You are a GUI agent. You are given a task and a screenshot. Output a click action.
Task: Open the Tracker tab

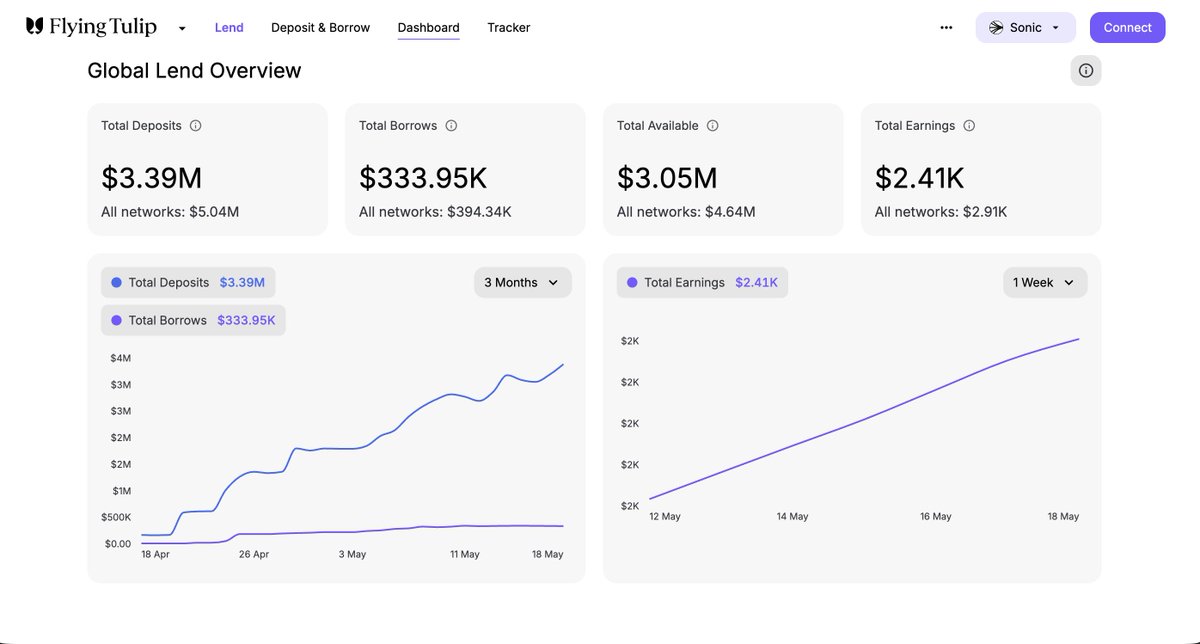tap(509, 28)
